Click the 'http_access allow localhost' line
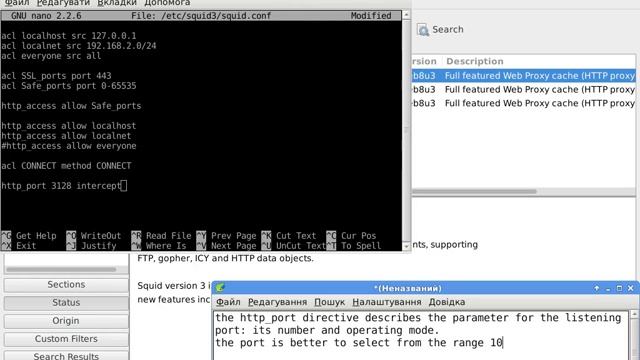Image resolution: width=640 pixels, height=360 pixels. point(69,126)
